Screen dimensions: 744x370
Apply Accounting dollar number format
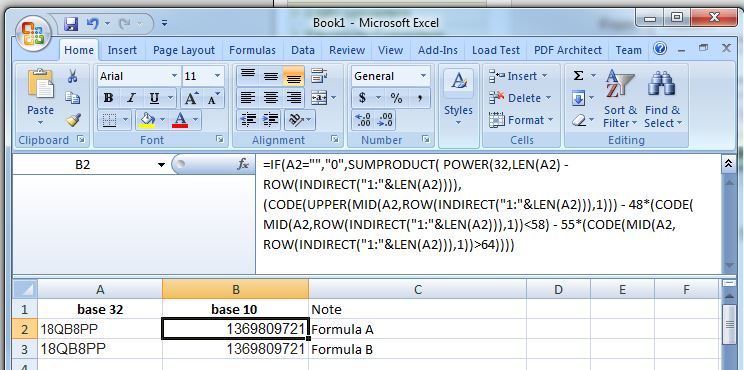[x=362, y=98]
